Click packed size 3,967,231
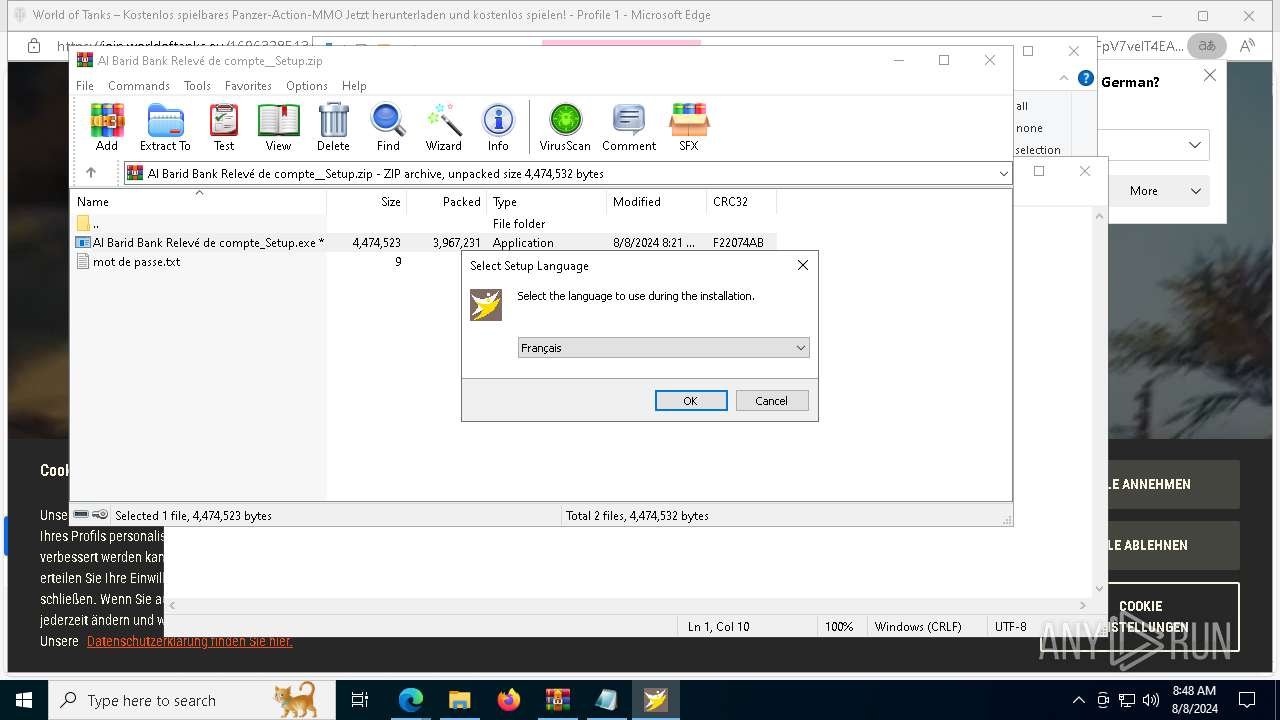The height and width of the screenshot is (720, 1280). (457, 243)
